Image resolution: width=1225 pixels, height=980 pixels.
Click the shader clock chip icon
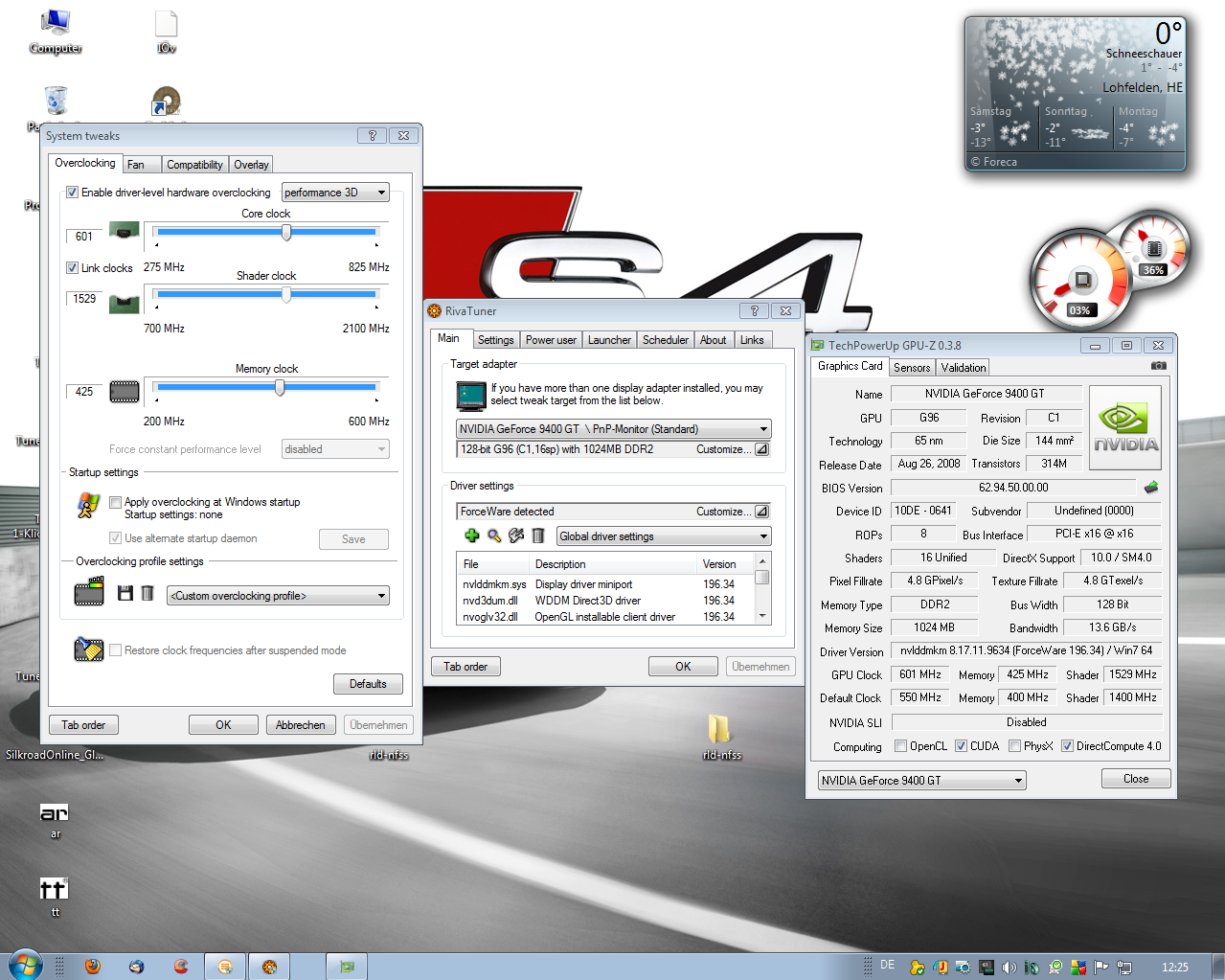(125, 305)
